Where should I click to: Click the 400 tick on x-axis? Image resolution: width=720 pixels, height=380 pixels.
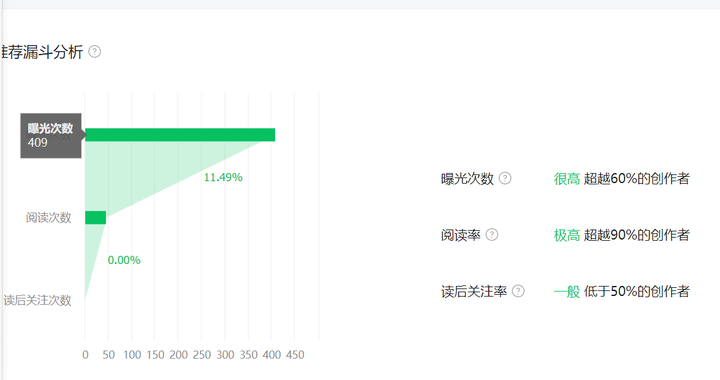point(272,355)
